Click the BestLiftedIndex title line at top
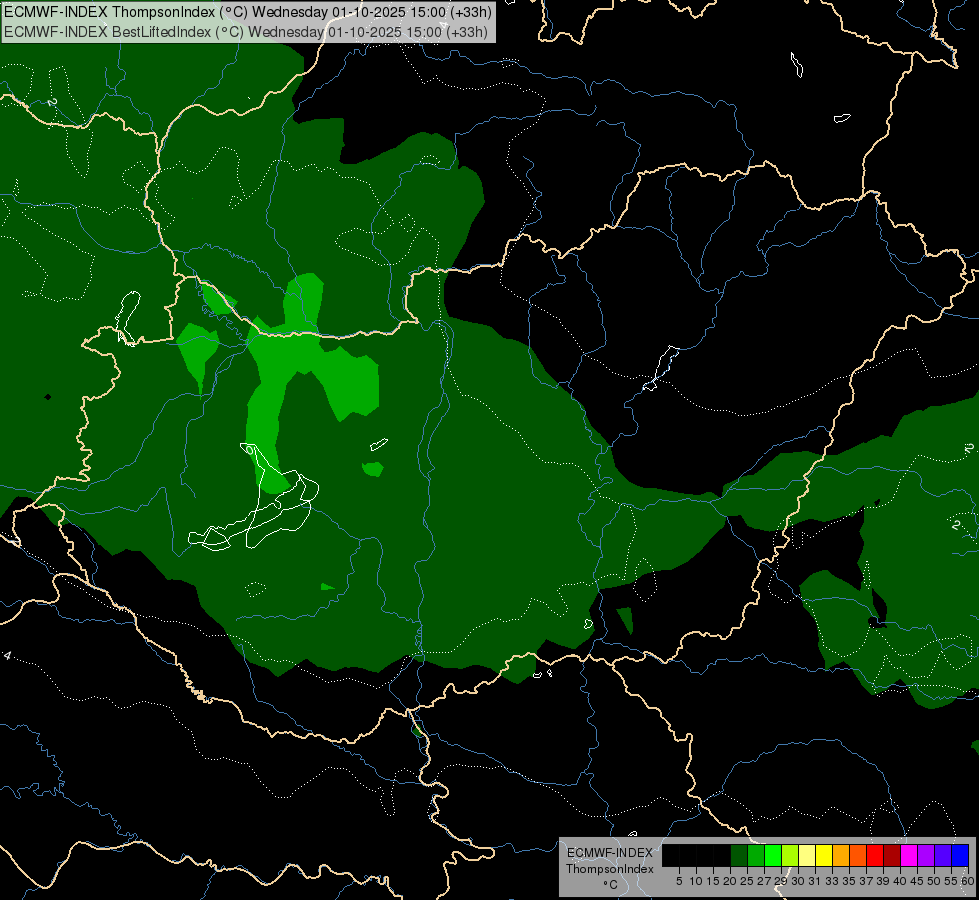Viewport: 979px width, 900px height. click(x=246, y=32)
